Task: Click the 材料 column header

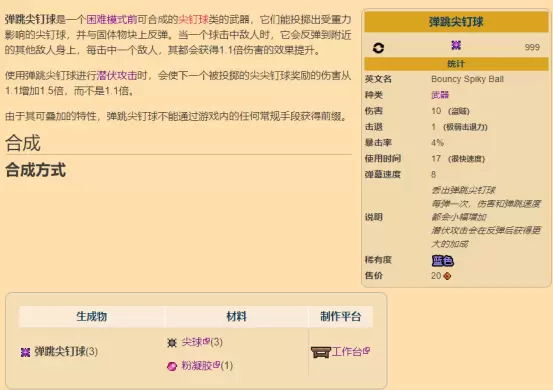Action: 236,316
